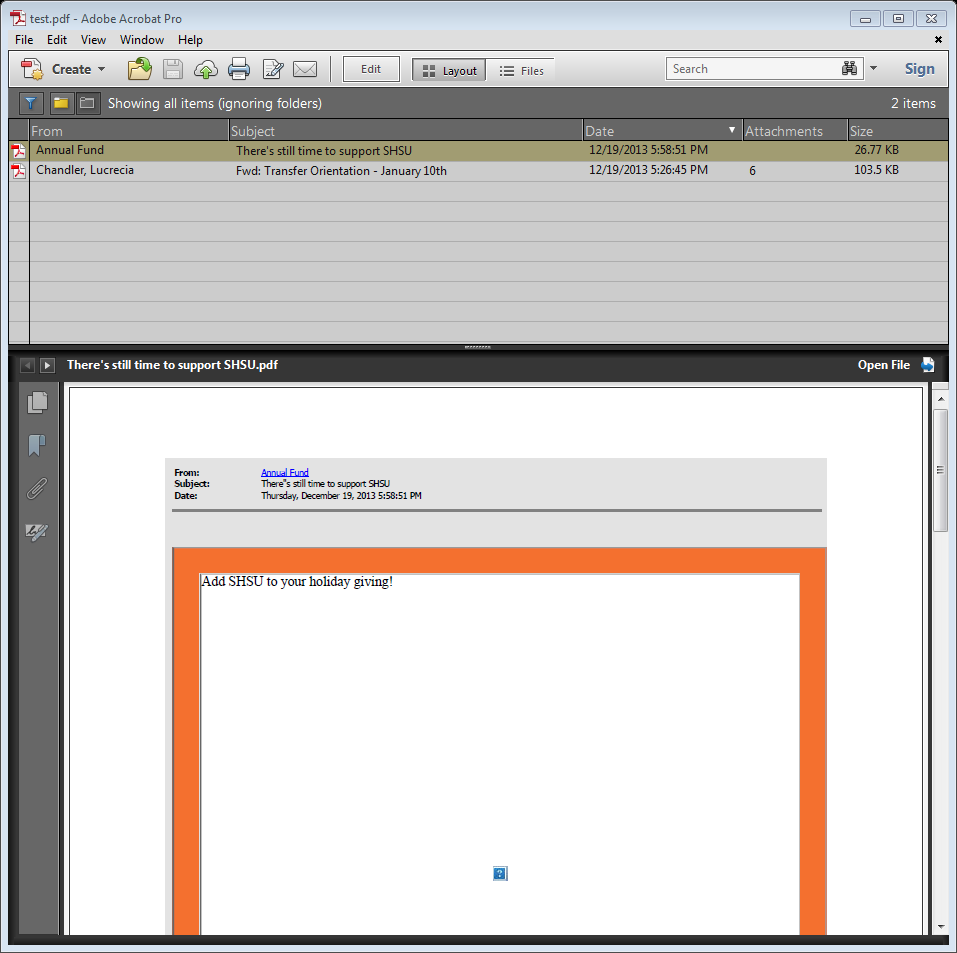
Task: Click 'Add SHSU to your holiday giving!' text
Action: click(x=297, y=582)
